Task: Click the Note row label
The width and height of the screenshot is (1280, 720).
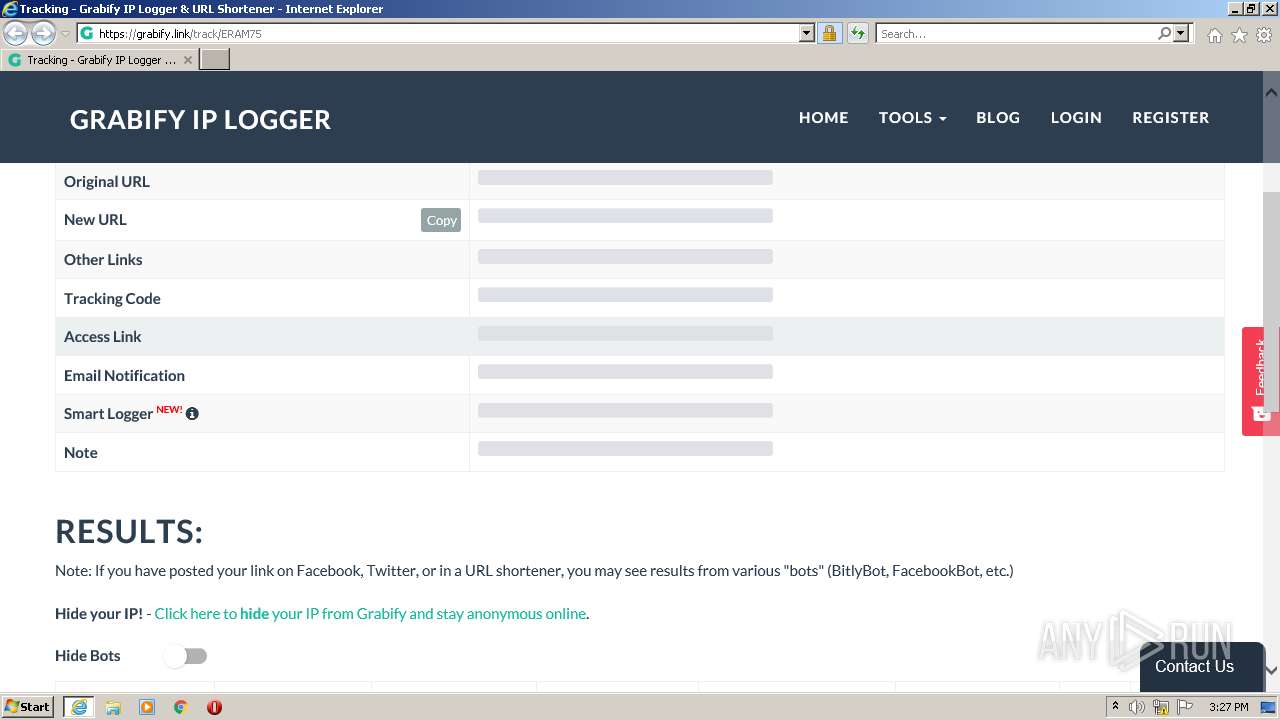Action: pos(81,452)
